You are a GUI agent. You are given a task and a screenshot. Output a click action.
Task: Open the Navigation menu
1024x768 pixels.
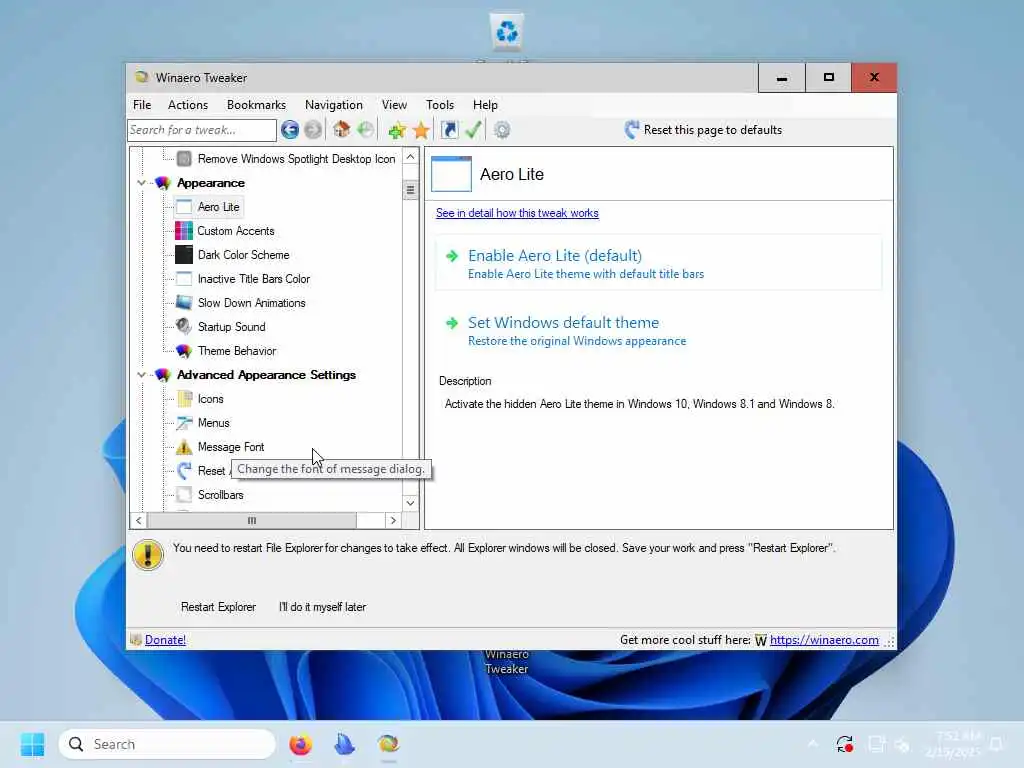[333, 105]
